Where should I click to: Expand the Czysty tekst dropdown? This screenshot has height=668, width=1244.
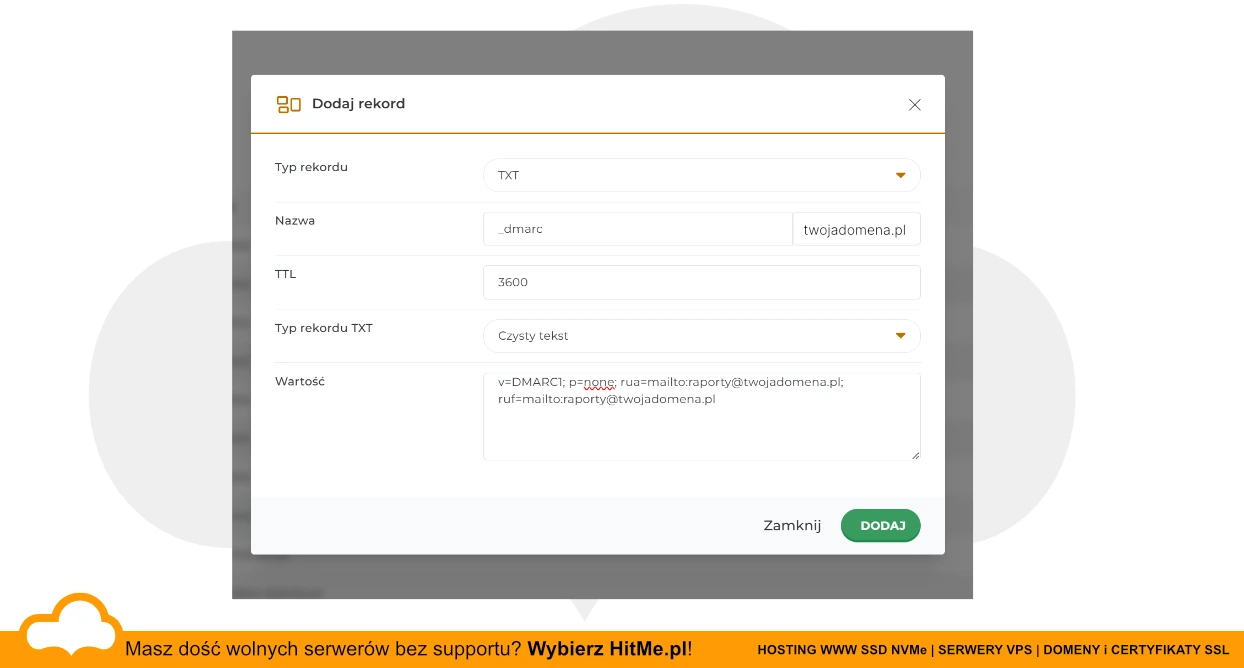(x=701, y=336)
